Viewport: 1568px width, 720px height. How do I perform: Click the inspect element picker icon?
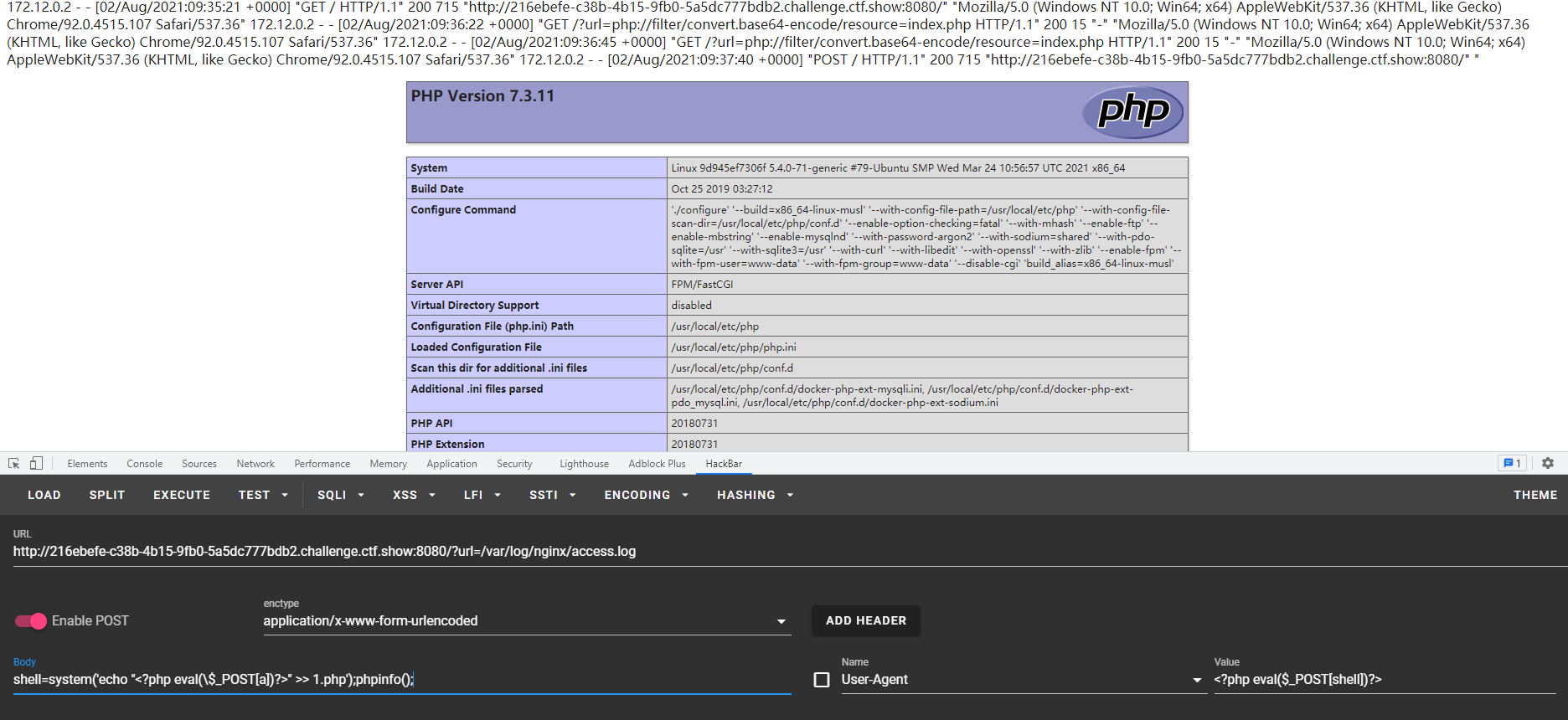tap(14, 463)
